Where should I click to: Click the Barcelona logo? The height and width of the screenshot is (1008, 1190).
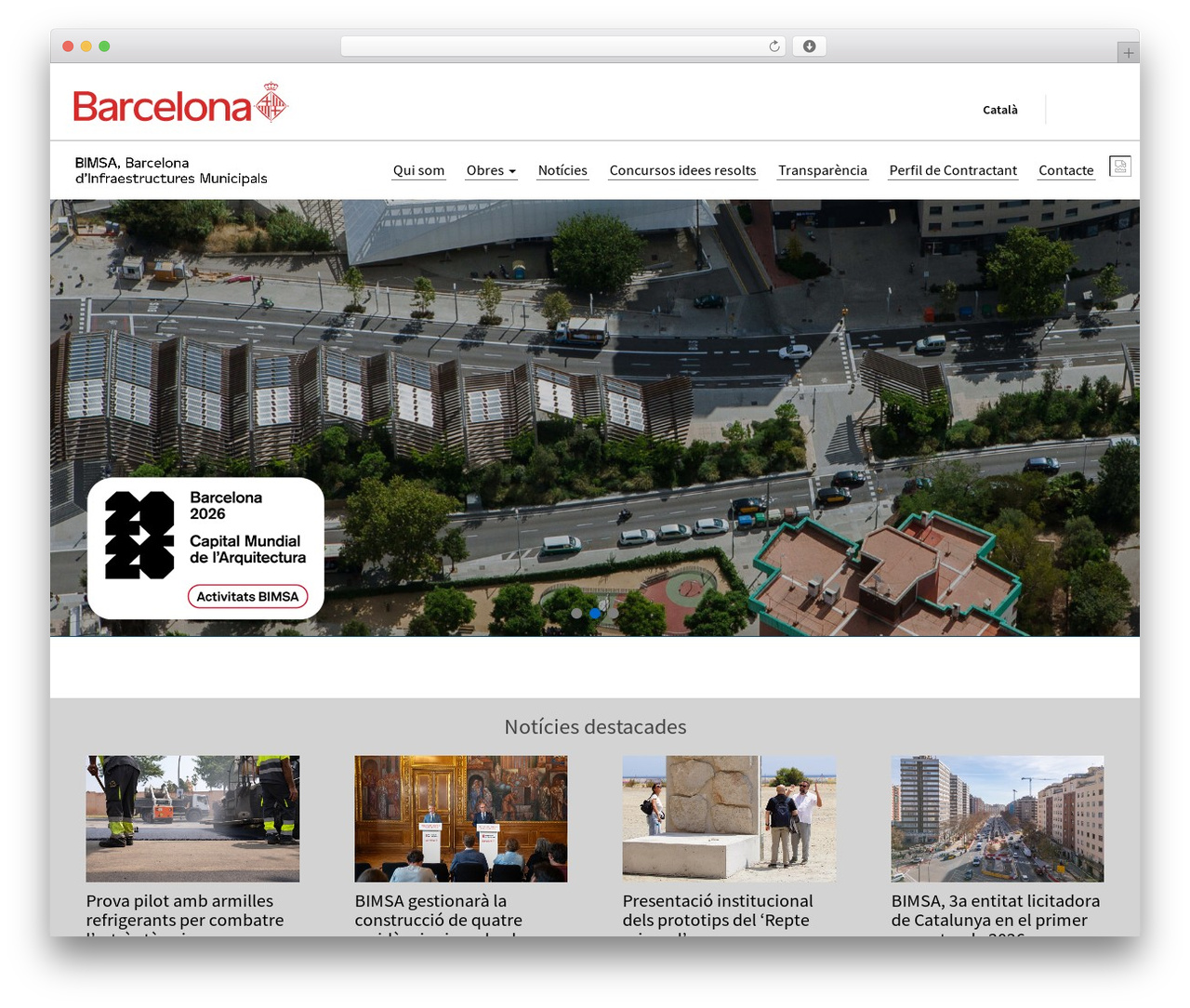(x=180, y=103)
